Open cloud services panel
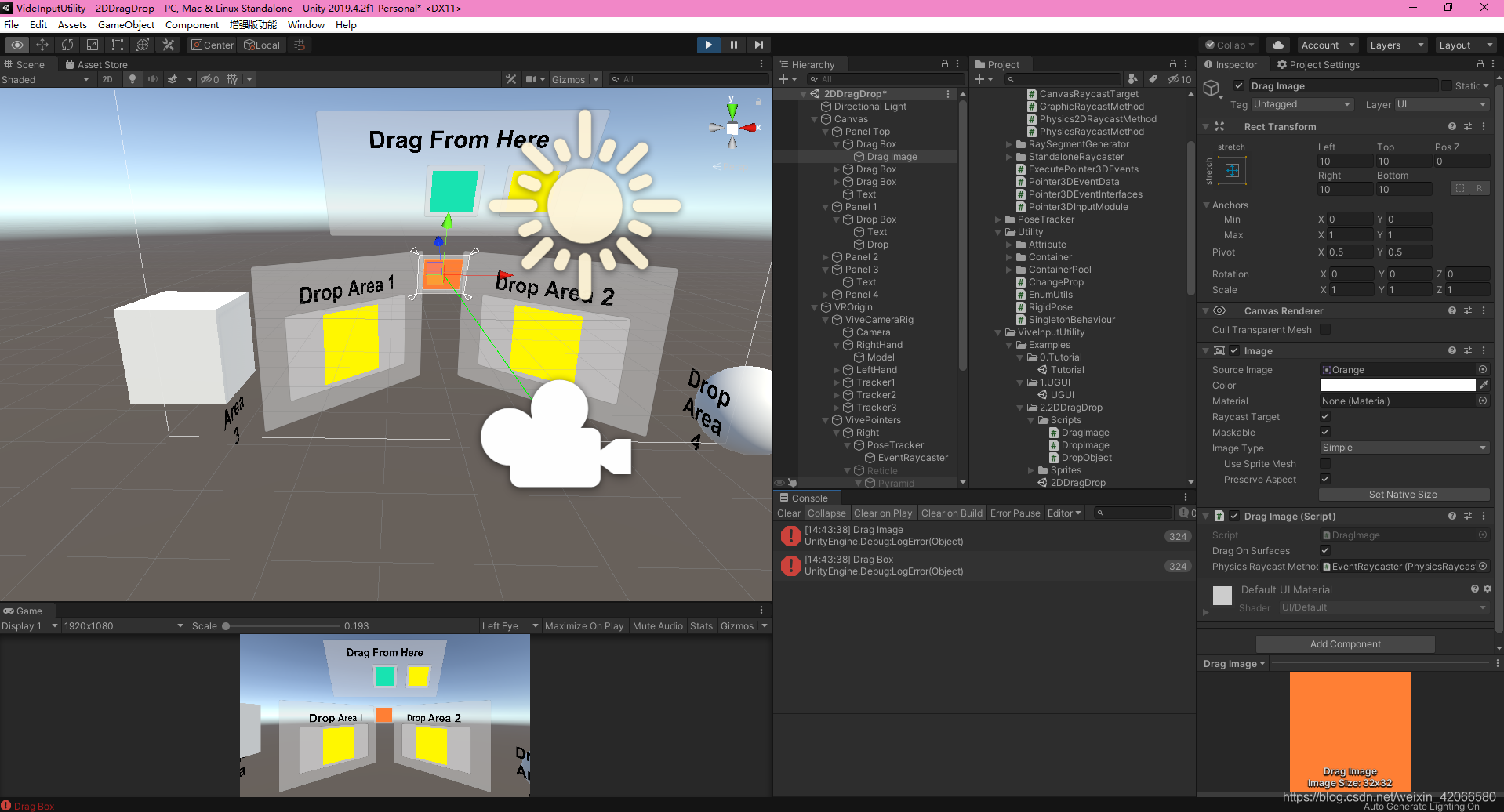1504x812 pixels. pyautogui.click(x=1278, y=45)
